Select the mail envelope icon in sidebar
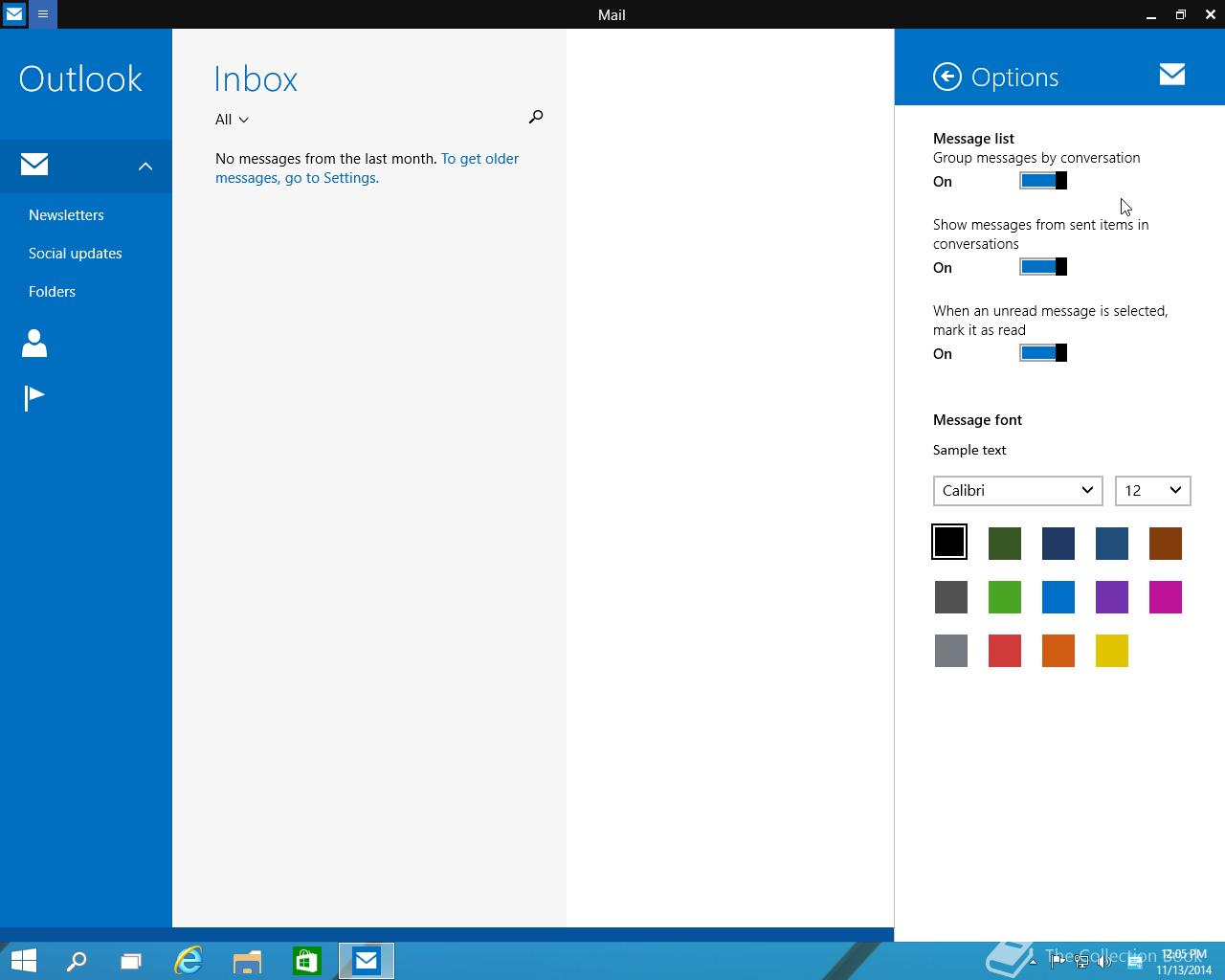Image resolution: width=1225 pixels, height=980 pixels. click(x=34, y=165)
